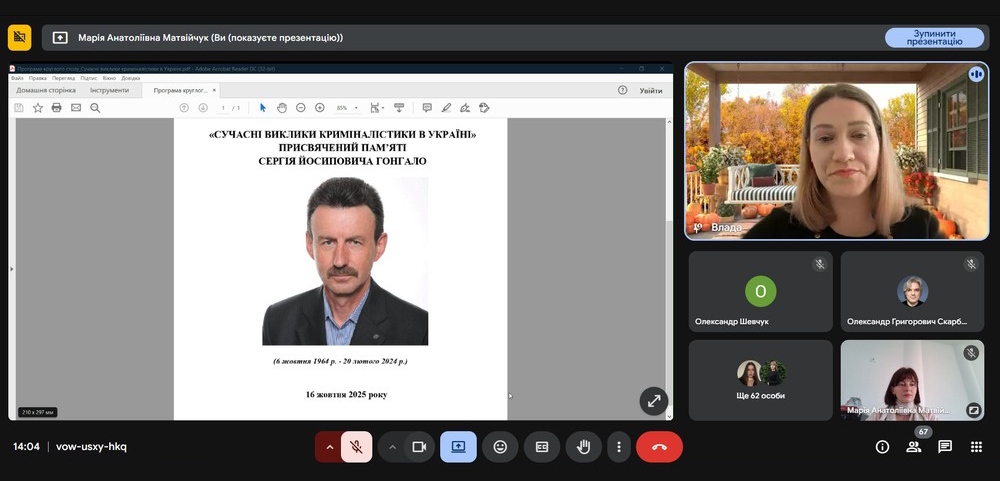Screen dimensions: 1000x481
Task: Hang up with the red leave call button
Action: tap(659, 447)
